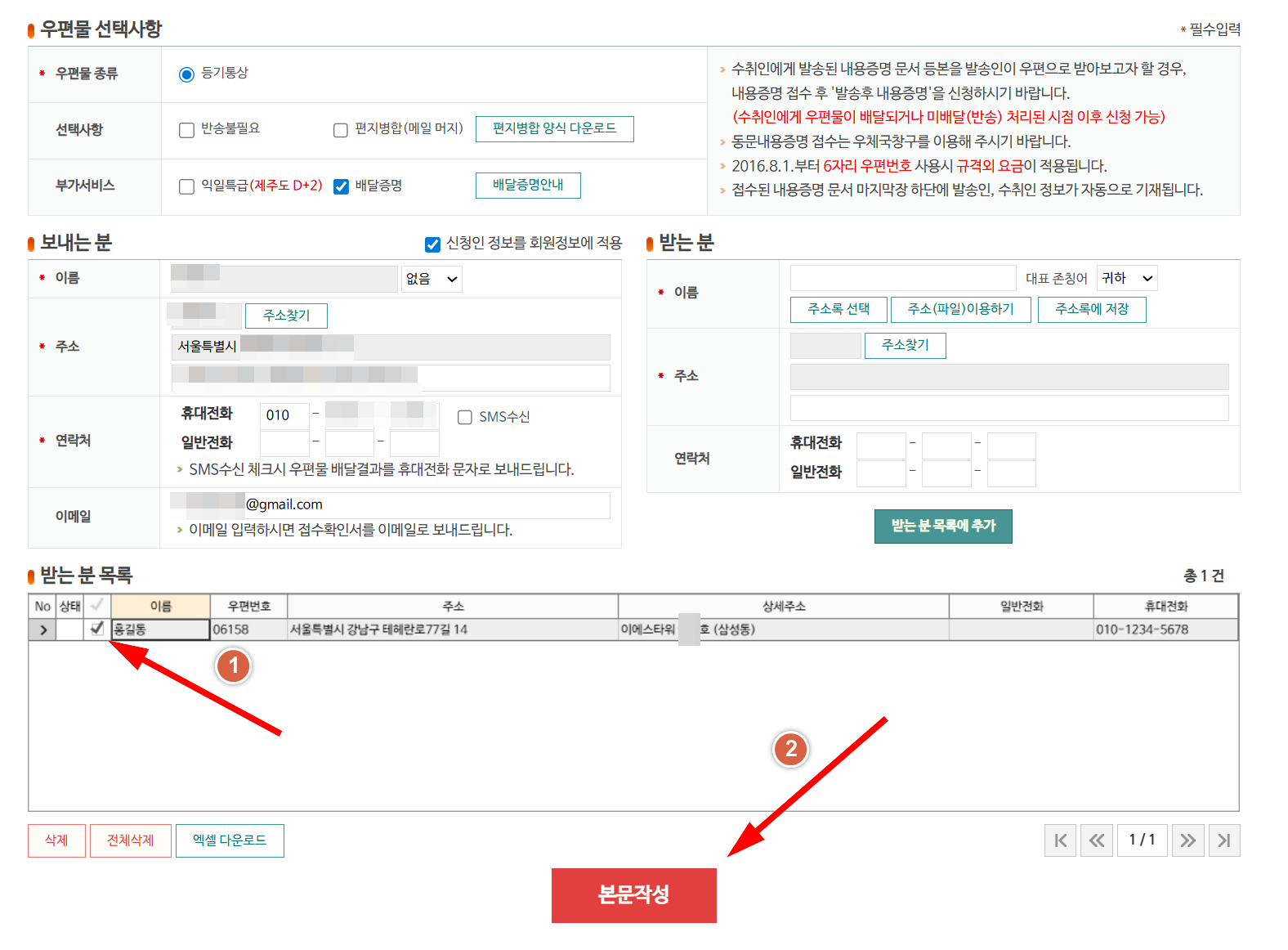This screenshot has width=1288, height=950.
Task: Open 대표 존칭어 dropdown showing 귀하
Action: click(x=1127, y=278)
